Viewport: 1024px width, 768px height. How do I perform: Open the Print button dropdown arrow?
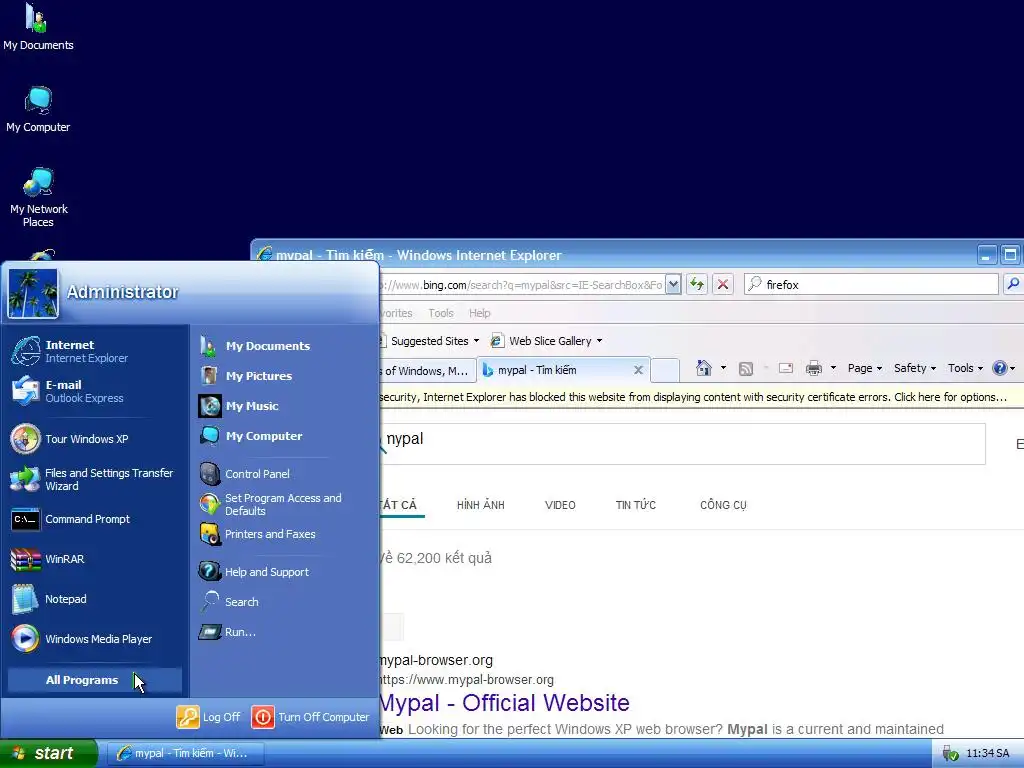point(833,368)
